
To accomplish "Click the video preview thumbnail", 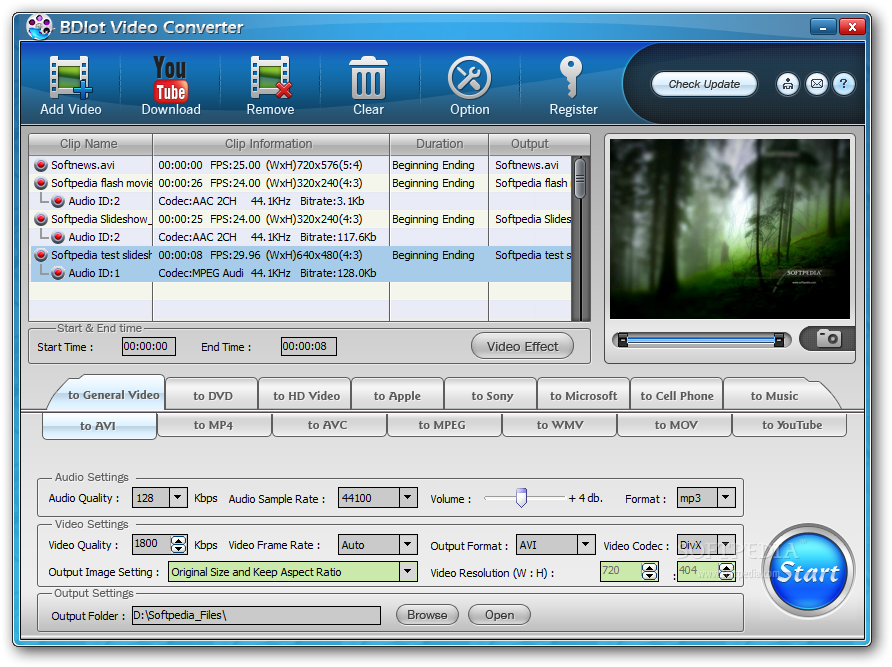I will point(730,229).
